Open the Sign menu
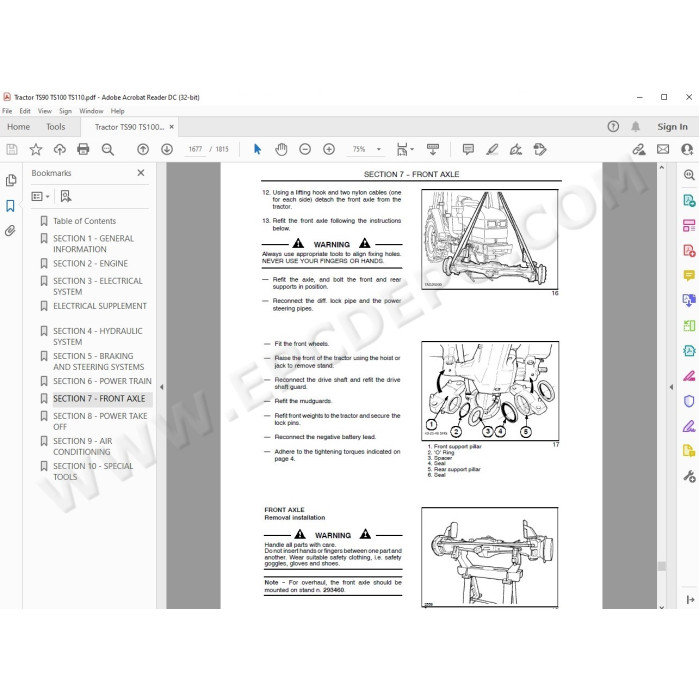The width and height of the screenshot is (700, 700). coord(65,111)
